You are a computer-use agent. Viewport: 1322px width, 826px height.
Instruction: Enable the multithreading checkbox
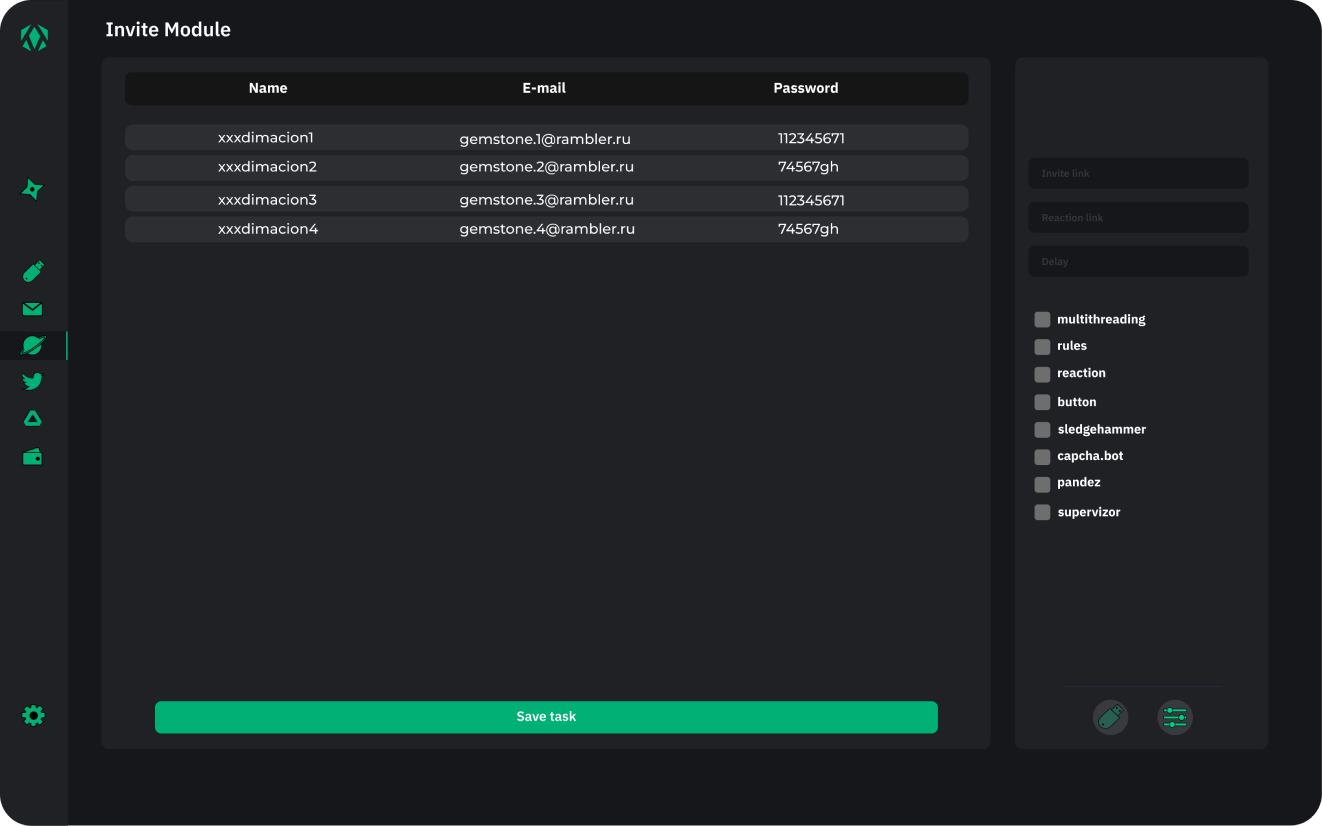tap(1042, 320)
